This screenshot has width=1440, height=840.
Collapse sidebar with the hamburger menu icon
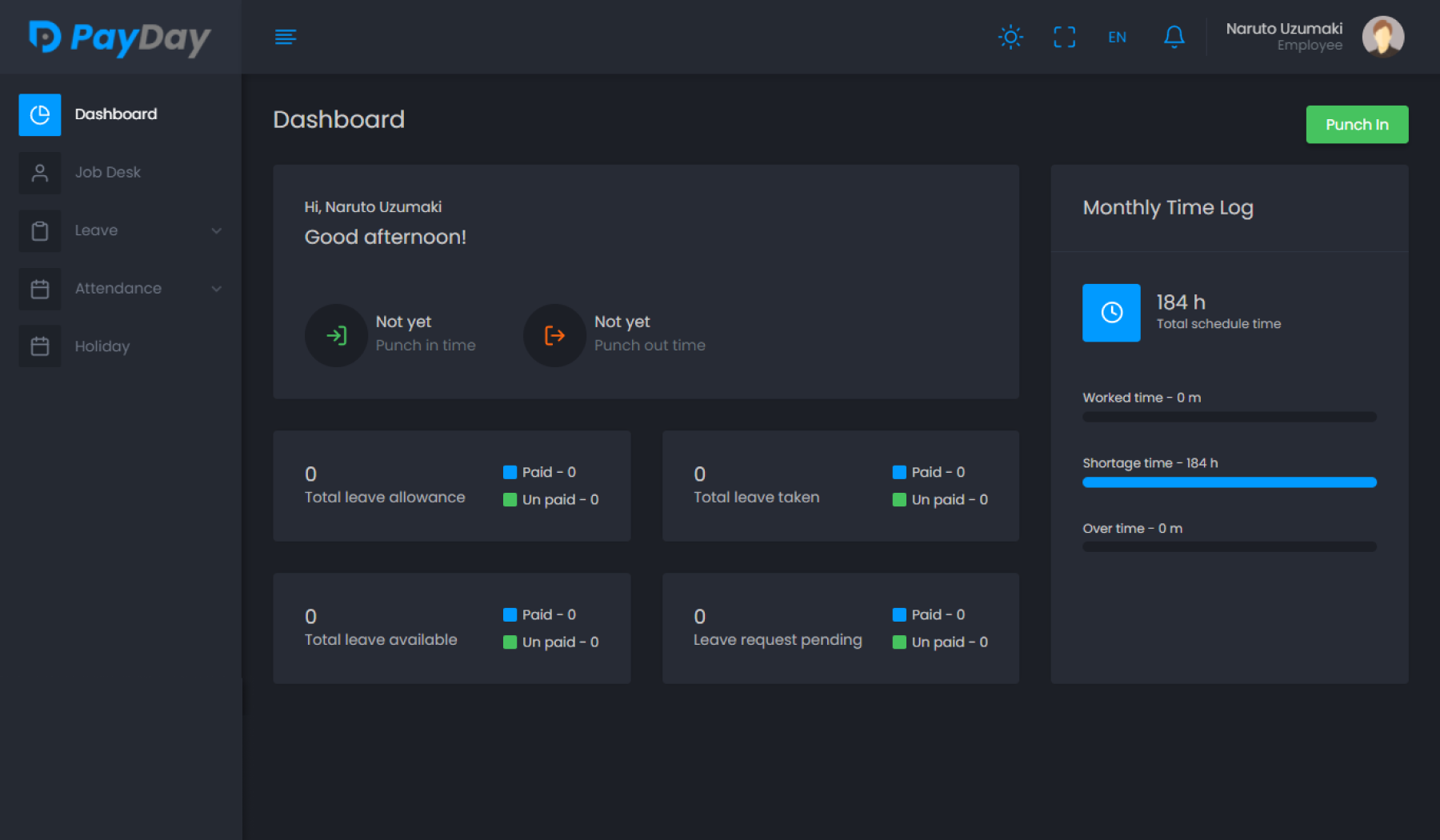(286, 37)
